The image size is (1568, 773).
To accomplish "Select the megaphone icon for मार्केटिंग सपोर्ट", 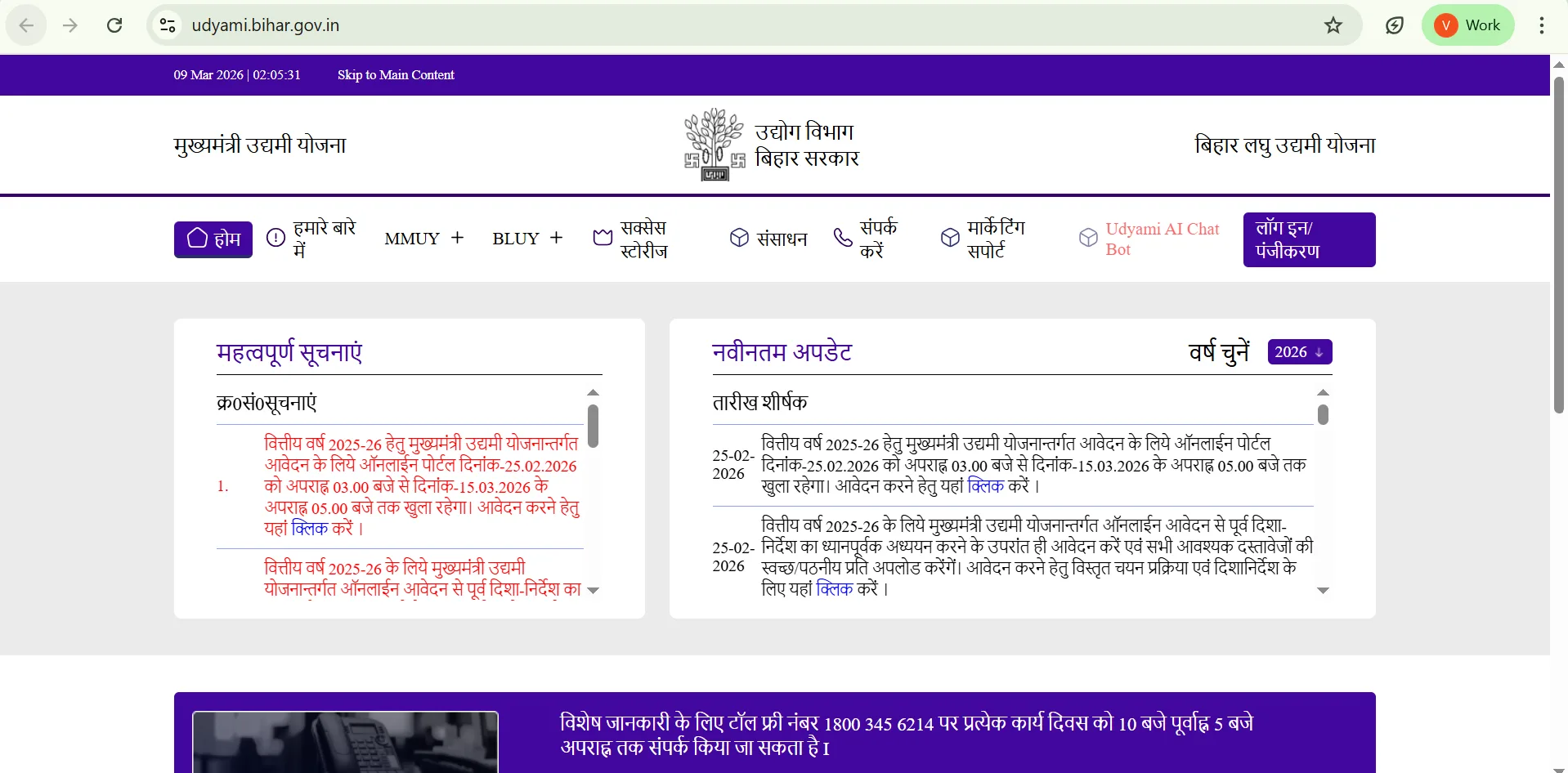I will (949, 238).
